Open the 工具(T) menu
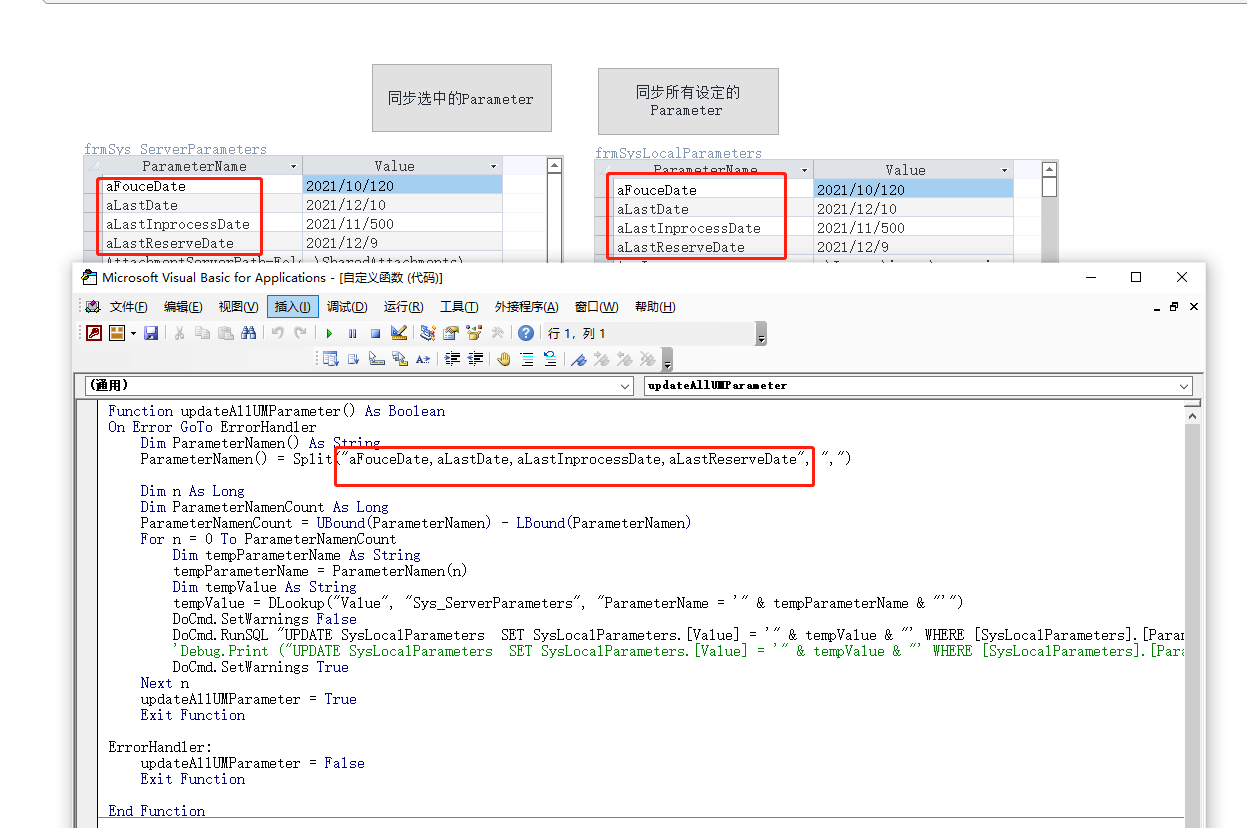 coord(459,307)
